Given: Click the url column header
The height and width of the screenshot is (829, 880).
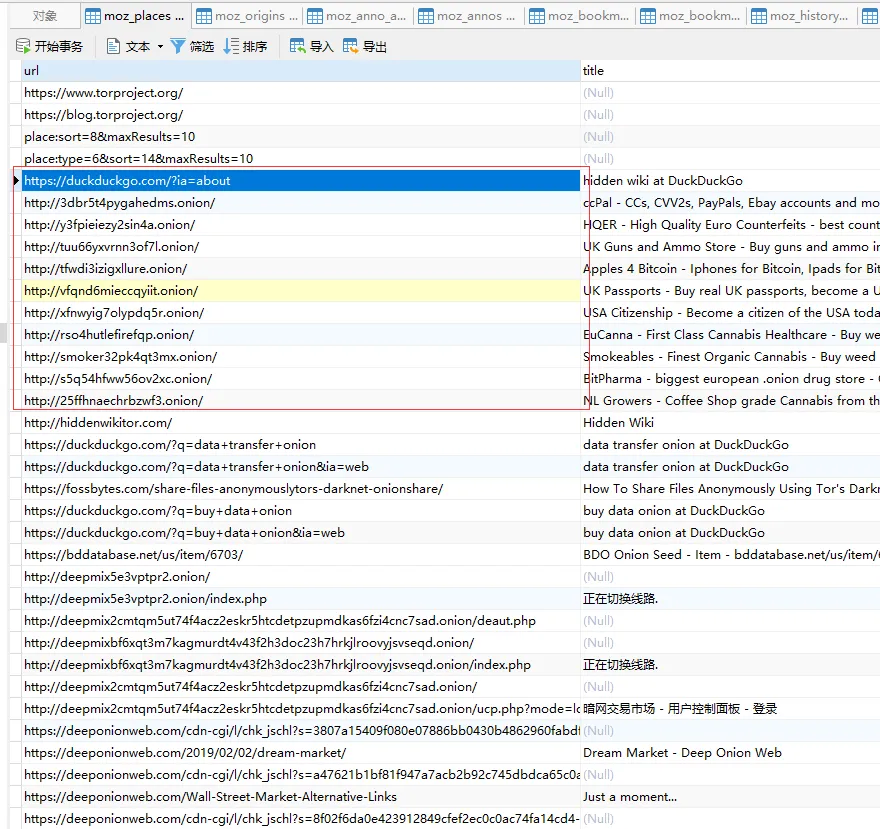Looking at the screenshot, I should coord(301,71).
